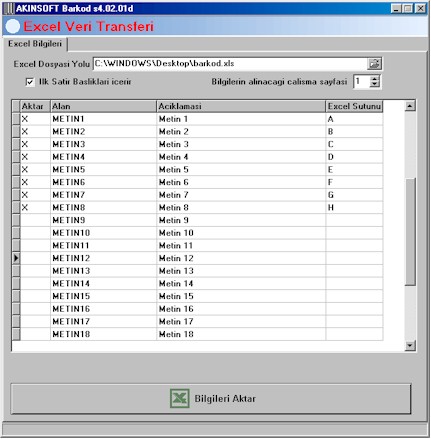The width and height of the screenshot is (431, 439).
Task: Click the Excel Sutunu column header
Action: click(354, 106)
